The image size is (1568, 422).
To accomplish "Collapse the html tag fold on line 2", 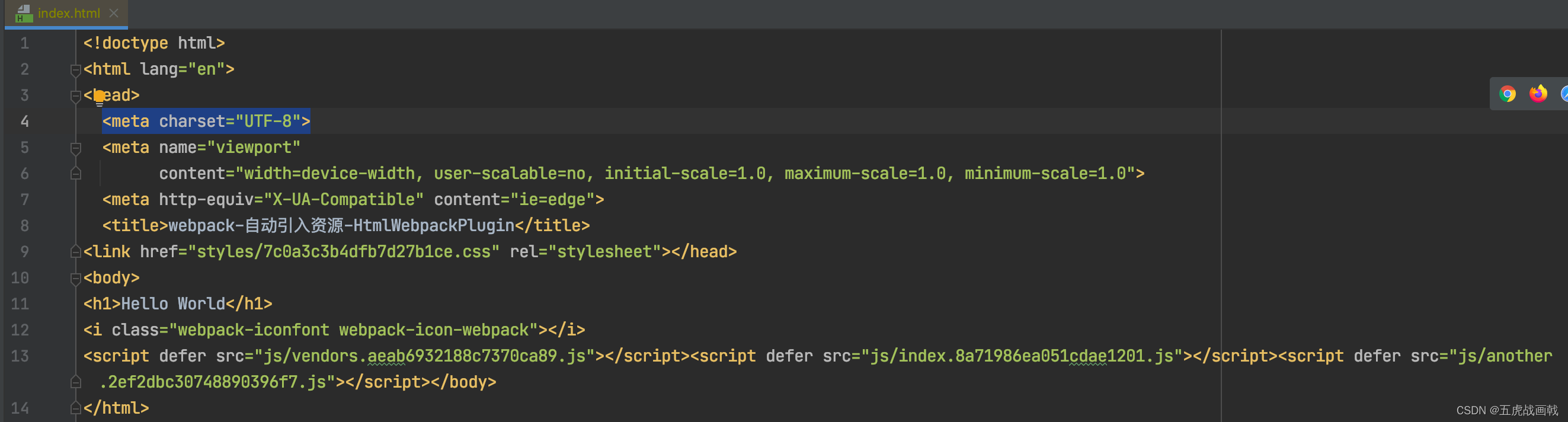I will point(75,70).
